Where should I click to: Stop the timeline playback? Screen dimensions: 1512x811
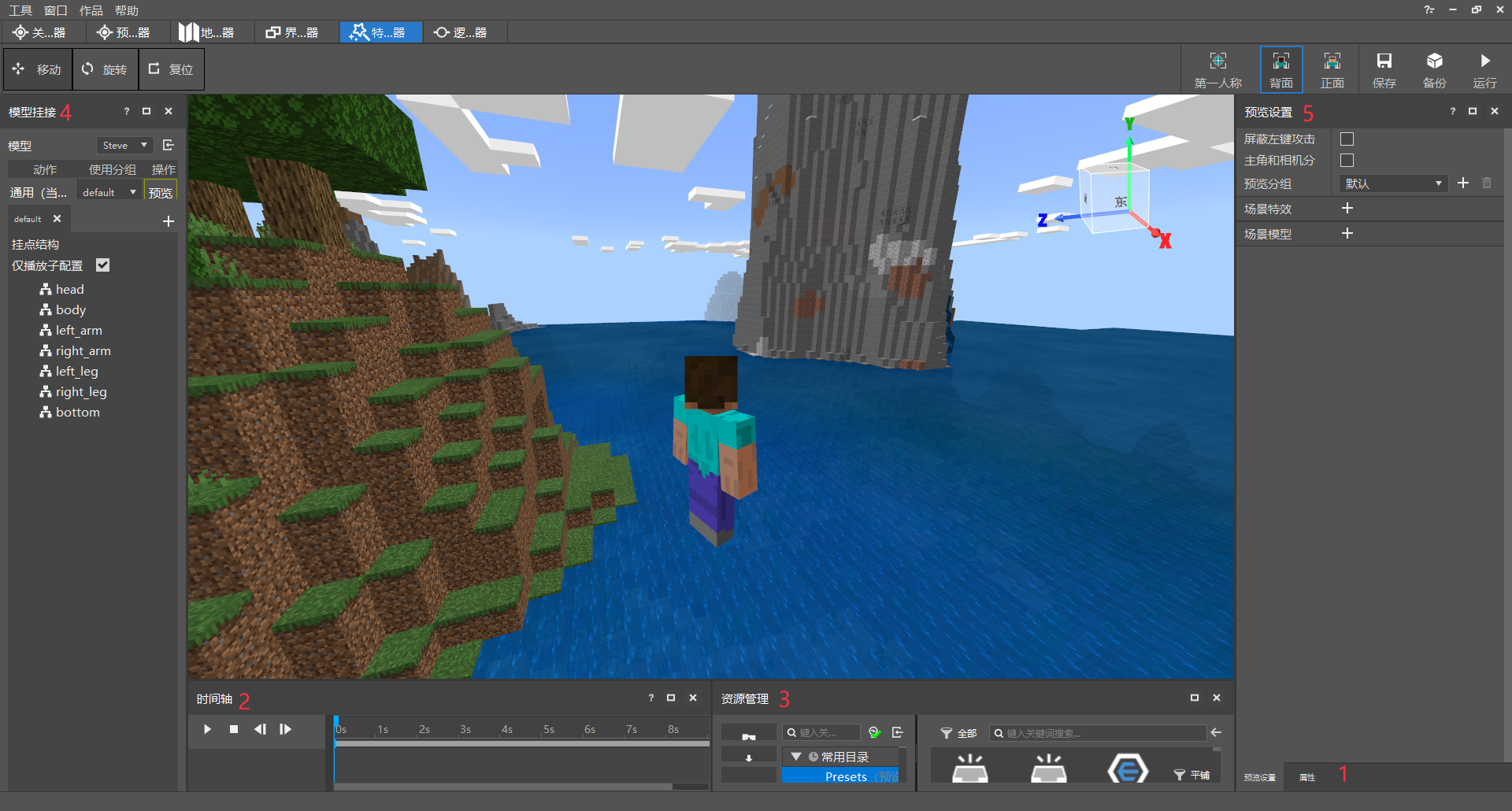click(234, 729)
